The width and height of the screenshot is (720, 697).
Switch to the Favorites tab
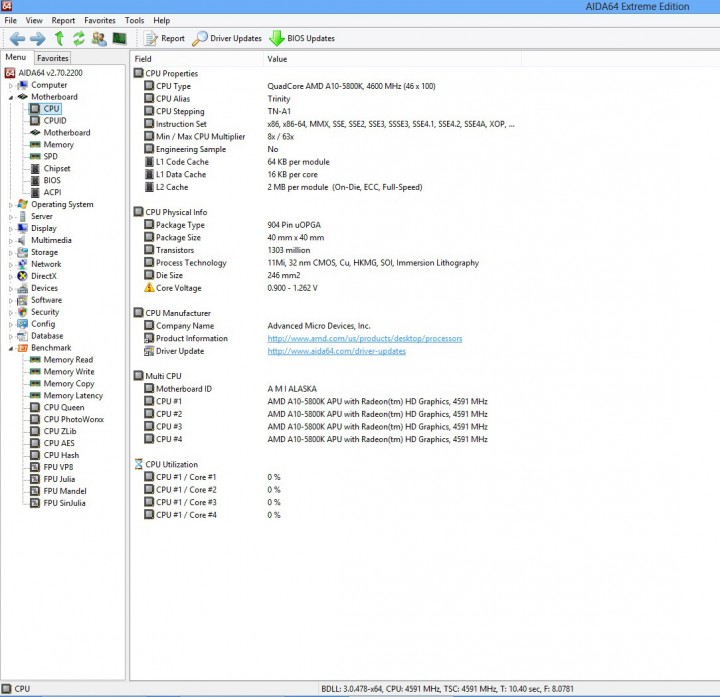point(52,58)
